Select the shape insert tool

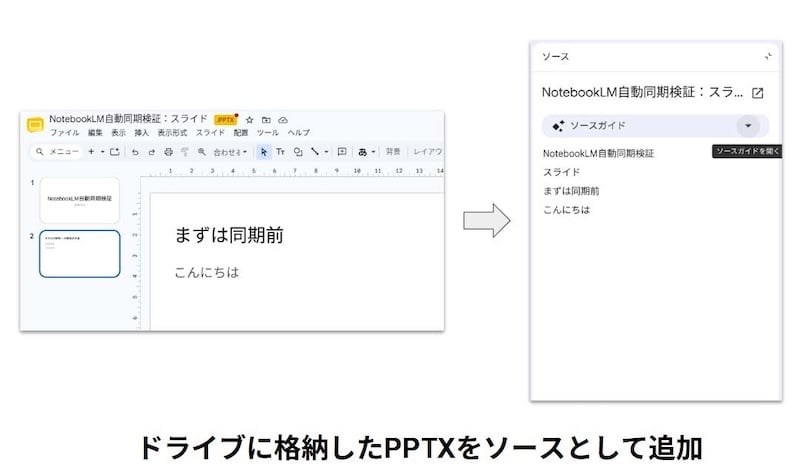297,152
